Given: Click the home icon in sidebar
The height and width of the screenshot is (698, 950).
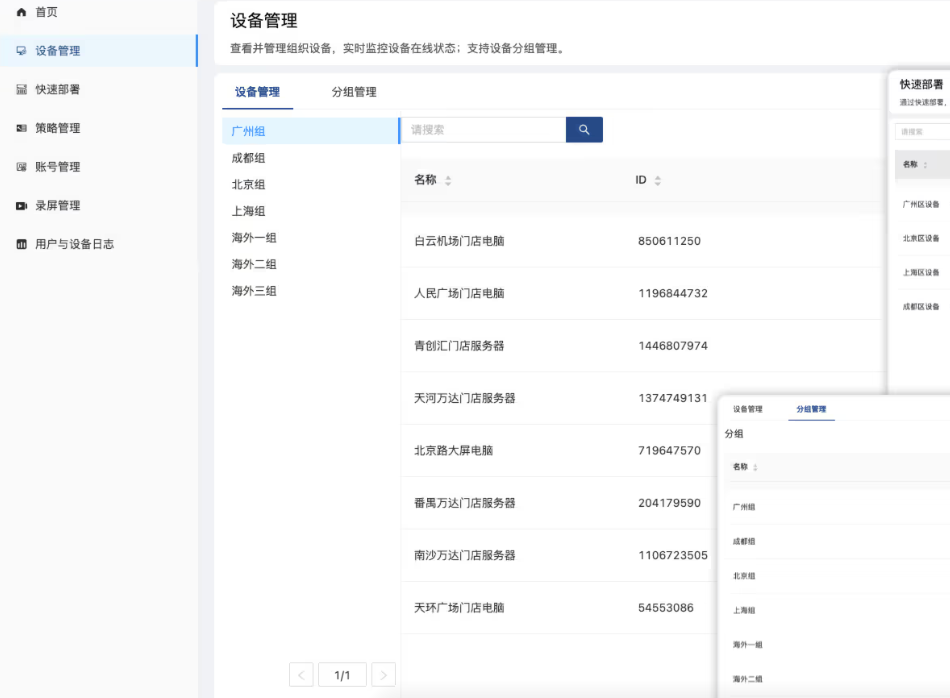Looking at the screenshot, I should pos(21,12).
